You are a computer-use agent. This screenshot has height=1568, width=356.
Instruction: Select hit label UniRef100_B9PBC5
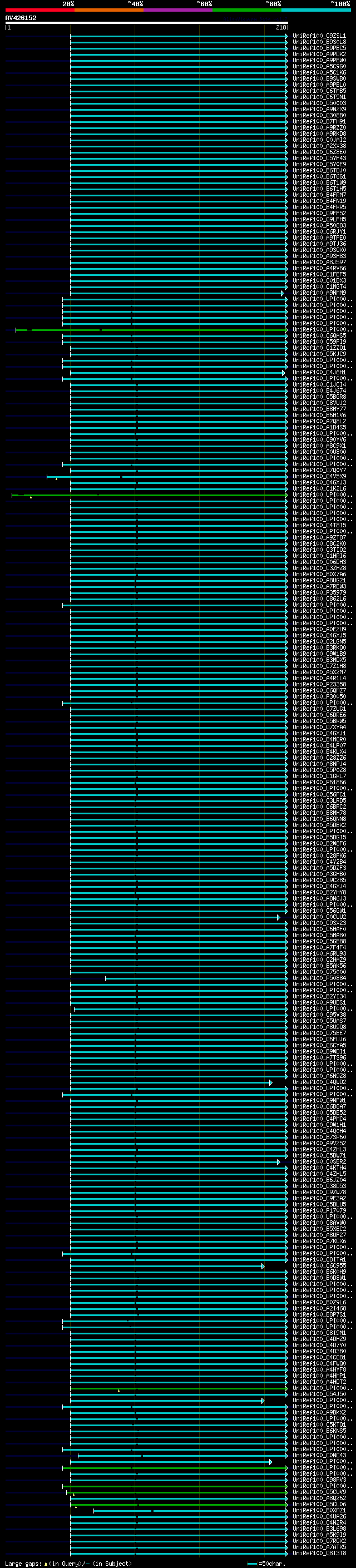point(319,48)
